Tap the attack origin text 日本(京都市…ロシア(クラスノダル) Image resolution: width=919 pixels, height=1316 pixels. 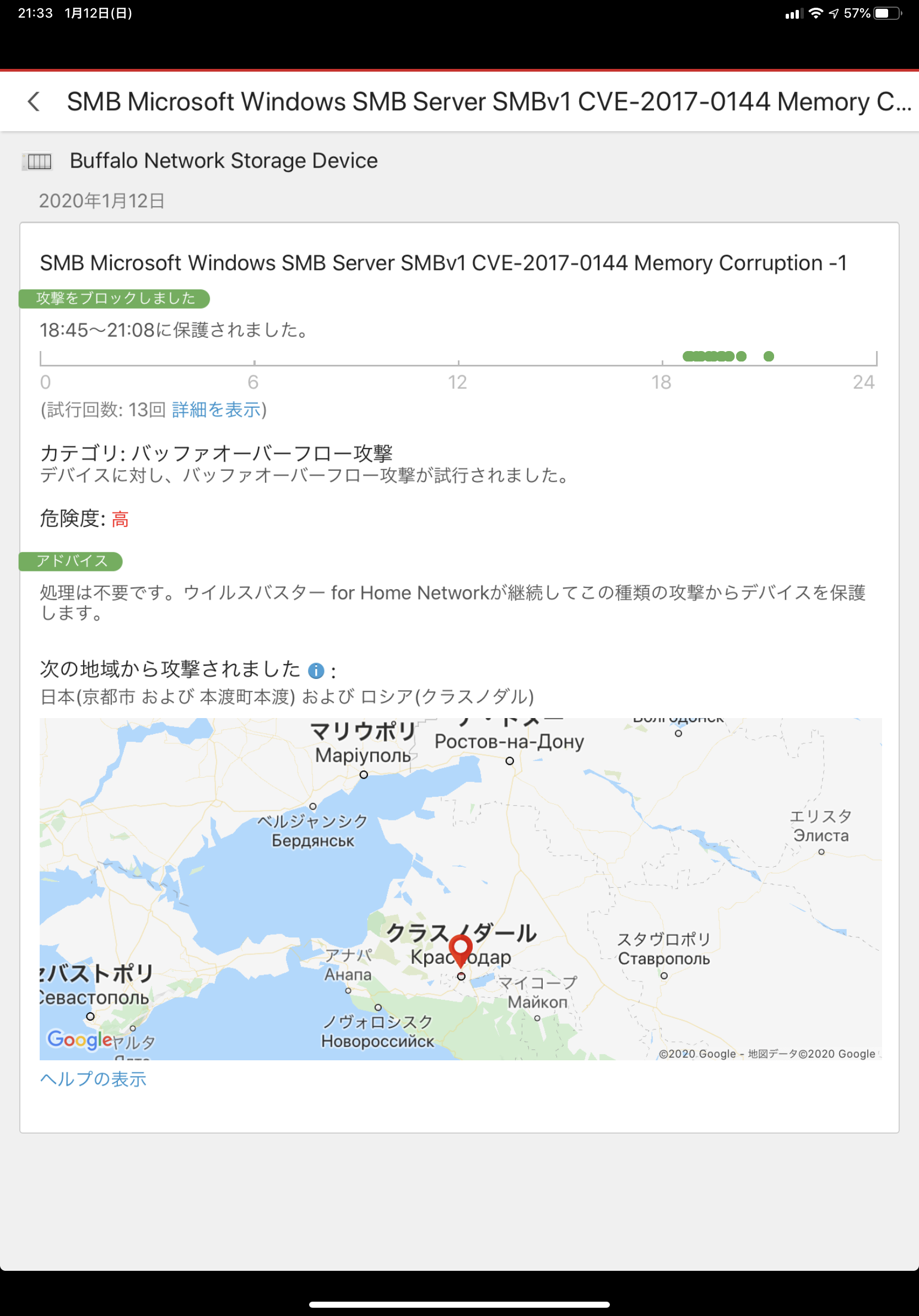[x=286, y=697]
